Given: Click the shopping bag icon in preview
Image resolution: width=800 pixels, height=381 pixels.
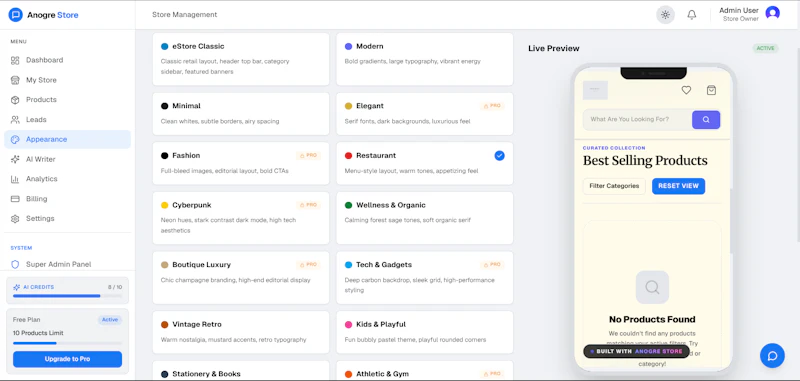Looking at the screenshot, I should pyautogui.click(x=711, y=90).
